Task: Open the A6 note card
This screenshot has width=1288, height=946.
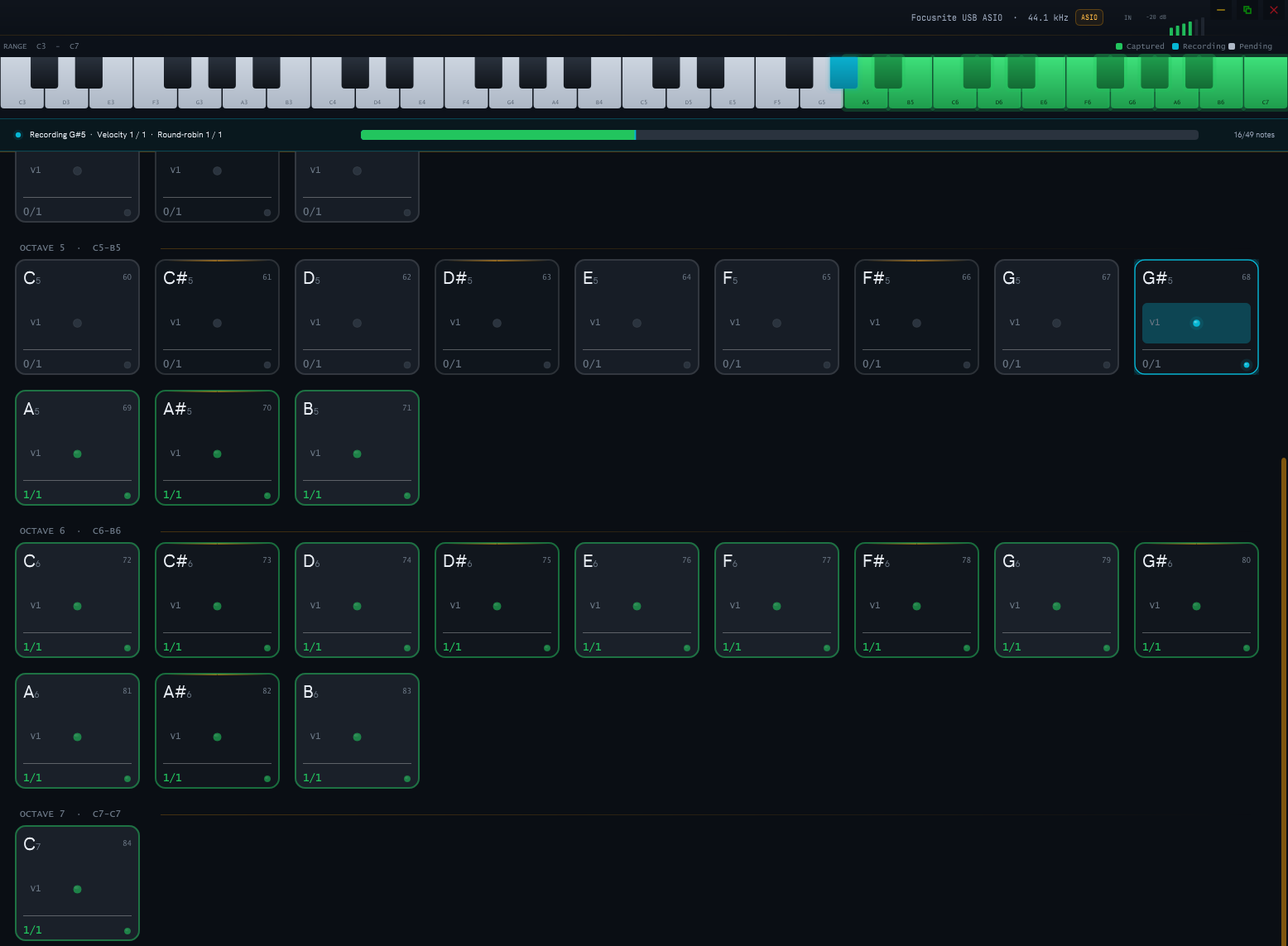Action: (77, 731)
